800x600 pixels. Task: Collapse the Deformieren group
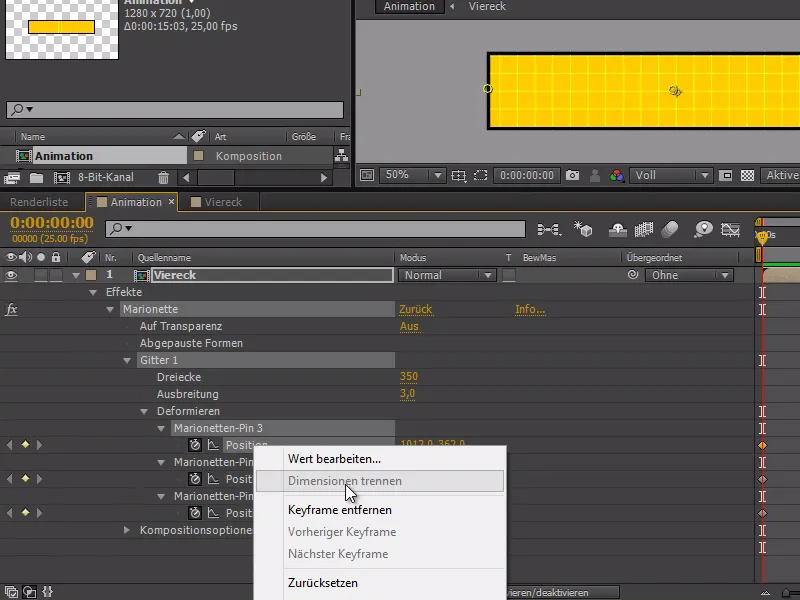tap(144, 411)
